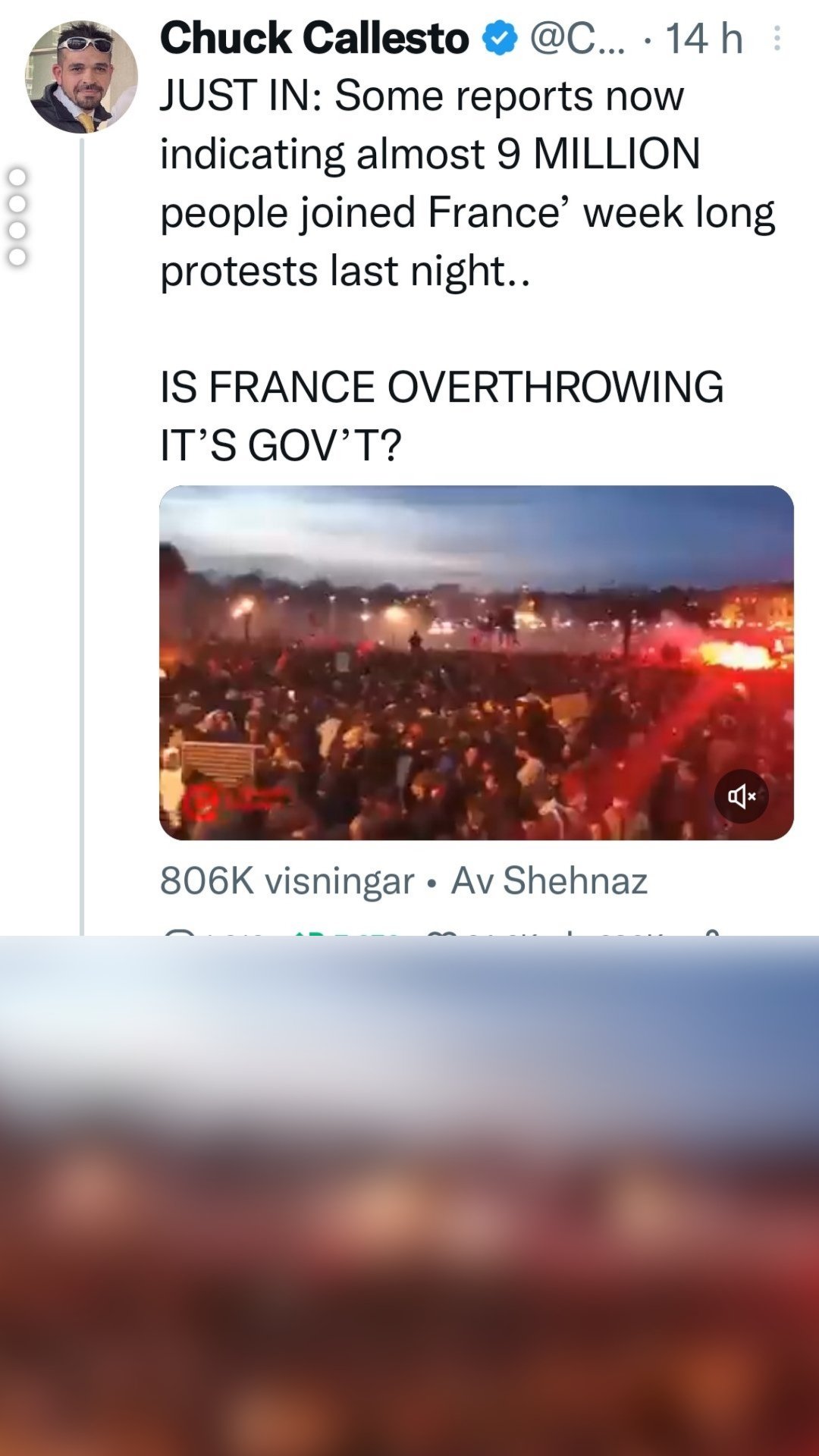The height and width of the screenshot is (1456, 819).
Task: Tap the truncated @C... handle
Action: 577,39
